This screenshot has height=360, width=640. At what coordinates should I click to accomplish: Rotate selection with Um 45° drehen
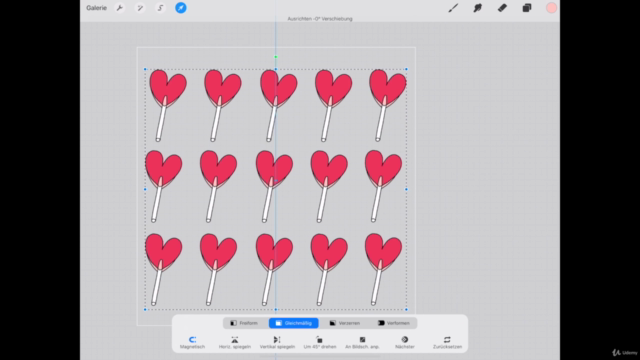pyautogui.click(x=320, y=342)
